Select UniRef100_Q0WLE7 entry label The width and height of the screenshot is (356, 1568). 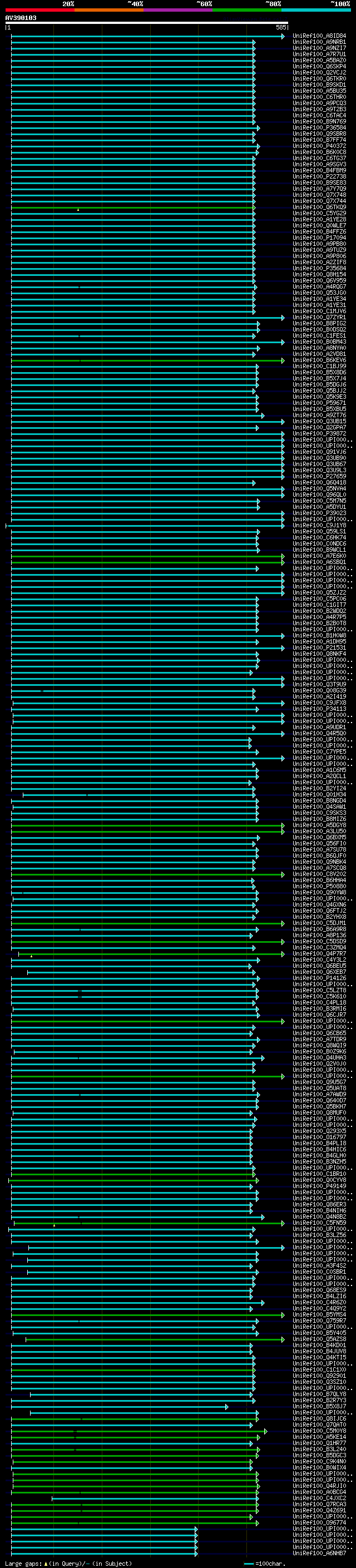[x=319, y=226]
